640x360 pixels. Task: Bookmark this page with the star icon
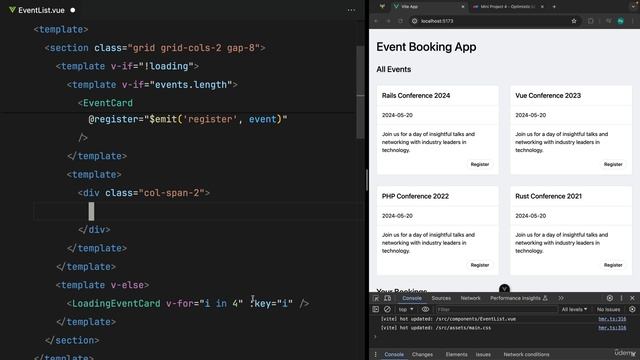tap(573, 21)
